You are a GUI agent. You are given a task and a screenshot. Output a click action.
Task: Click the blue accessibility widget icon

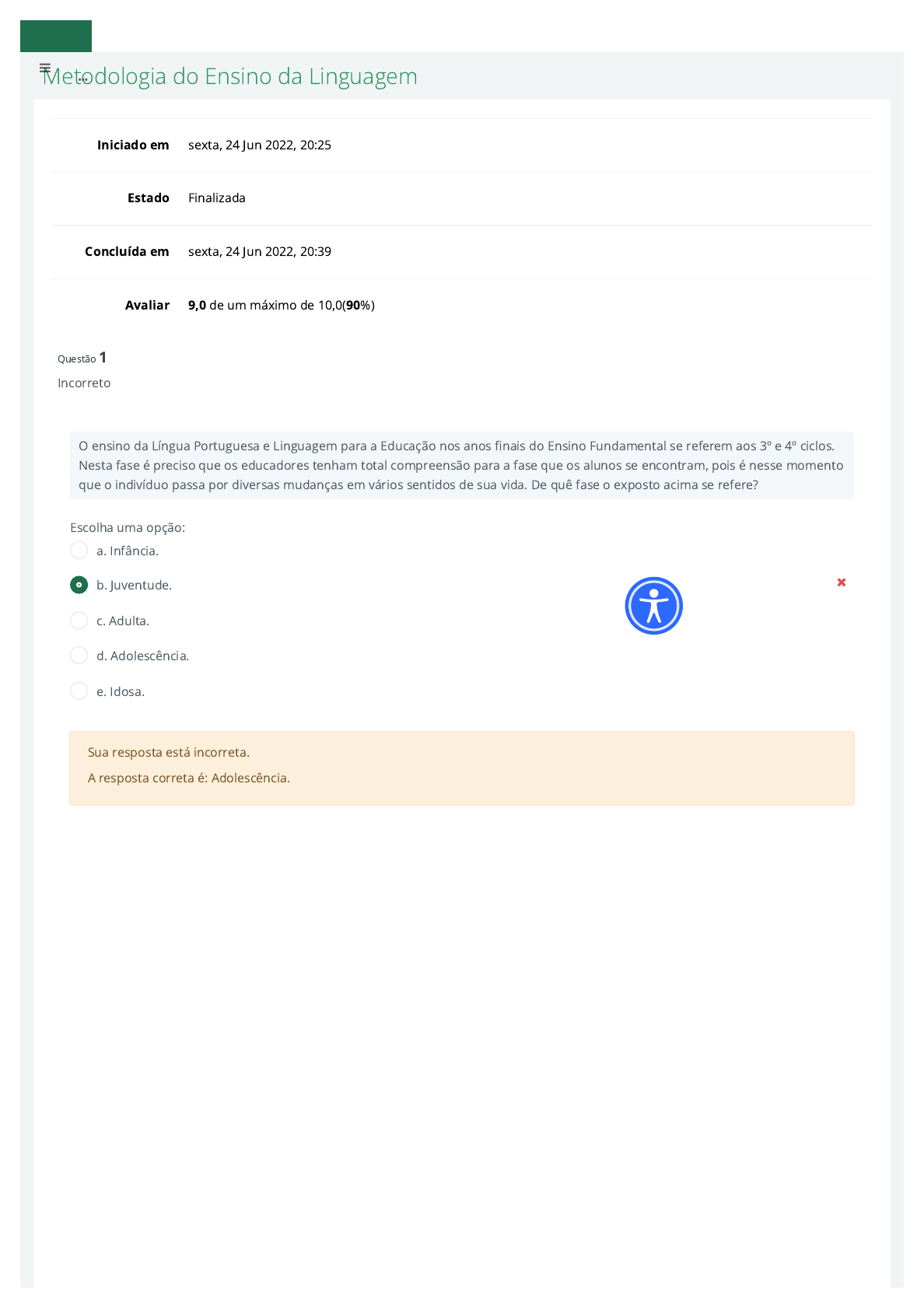coord(653,606)
